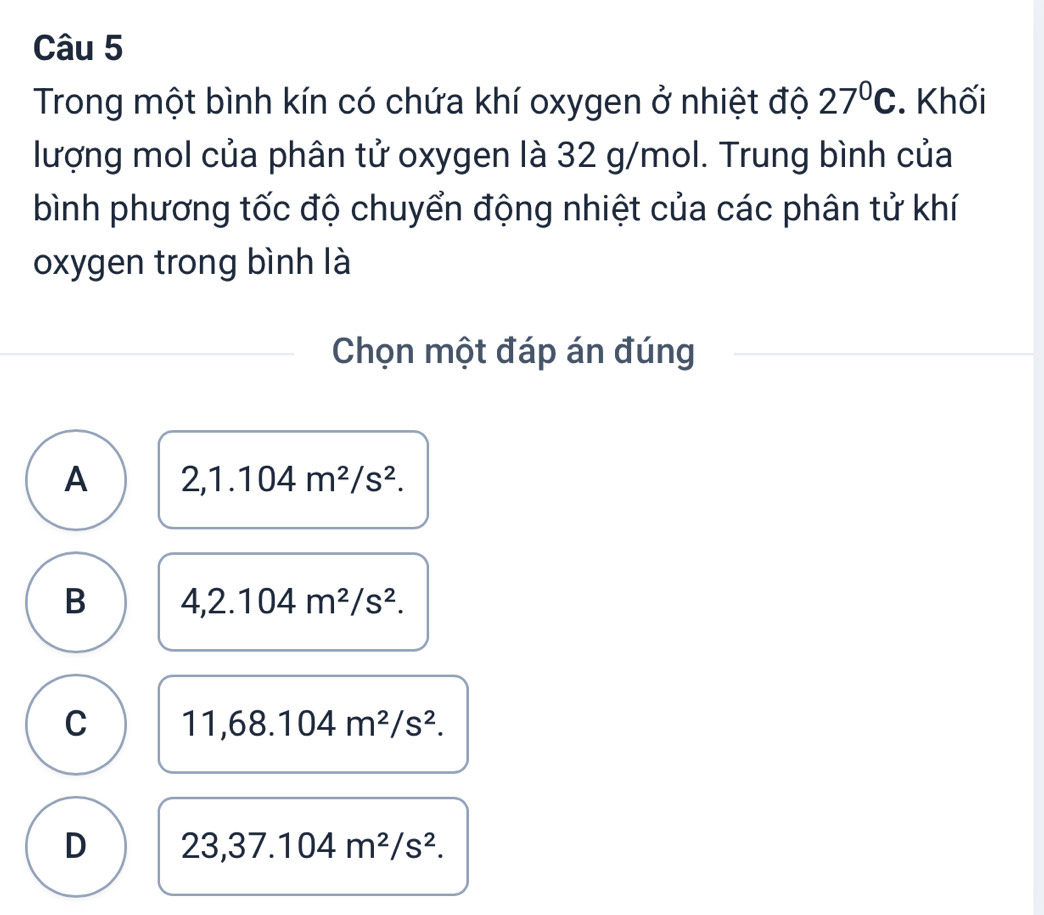Click the answer box "2,1.104 m²/s²"
The height and width of the screenshot is (915, 1044).
(293, 480)
